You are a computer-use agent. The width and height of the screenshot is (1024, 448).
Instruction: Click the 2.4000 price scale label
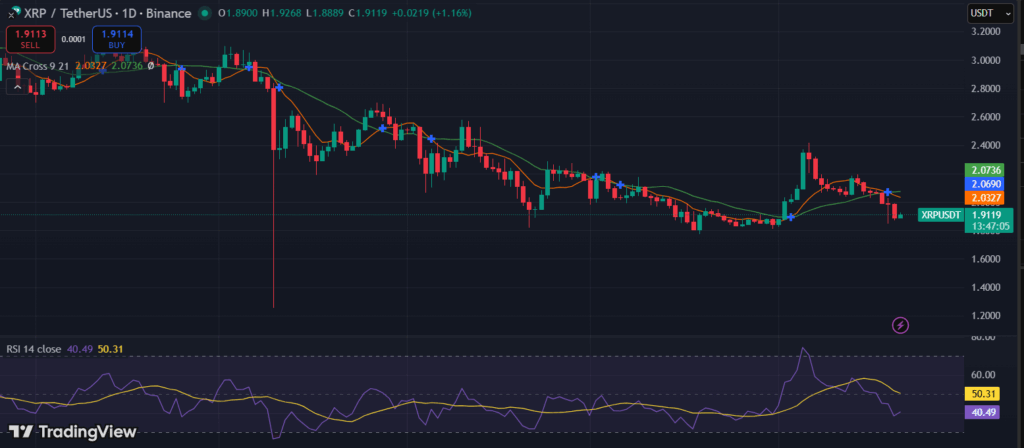(986, 145)
